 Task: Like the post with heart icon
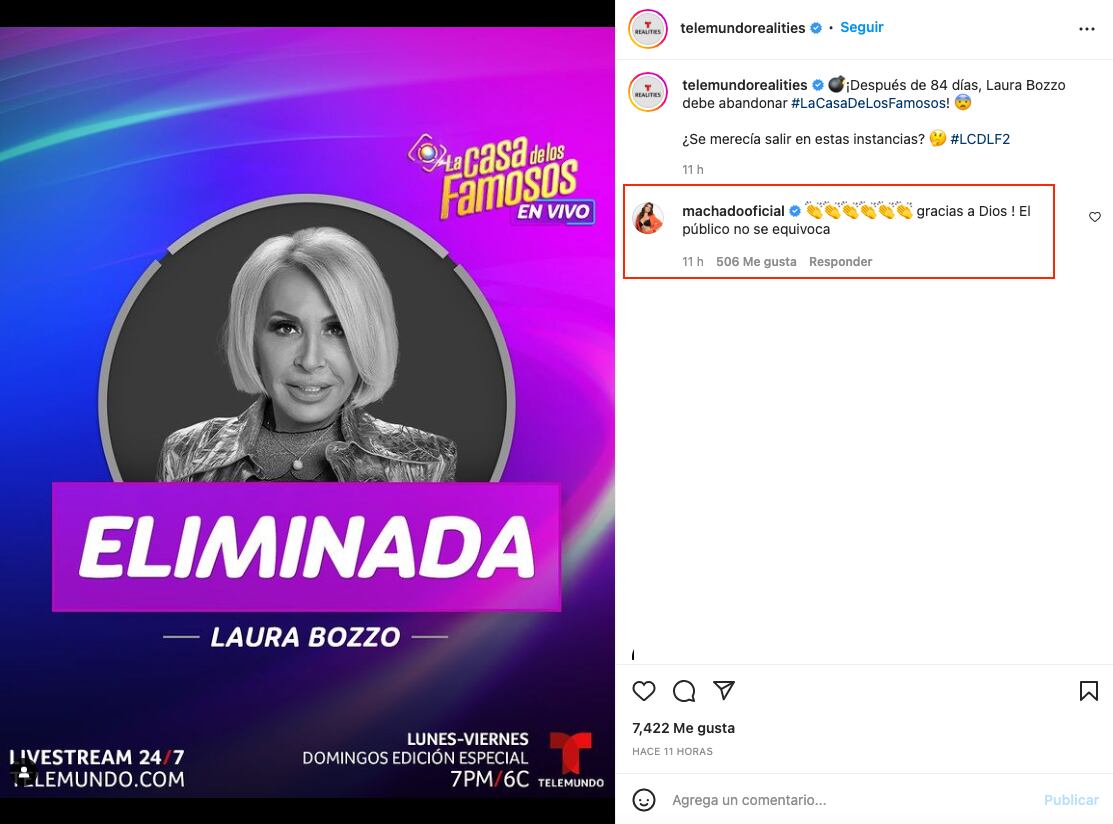point(644,691)
